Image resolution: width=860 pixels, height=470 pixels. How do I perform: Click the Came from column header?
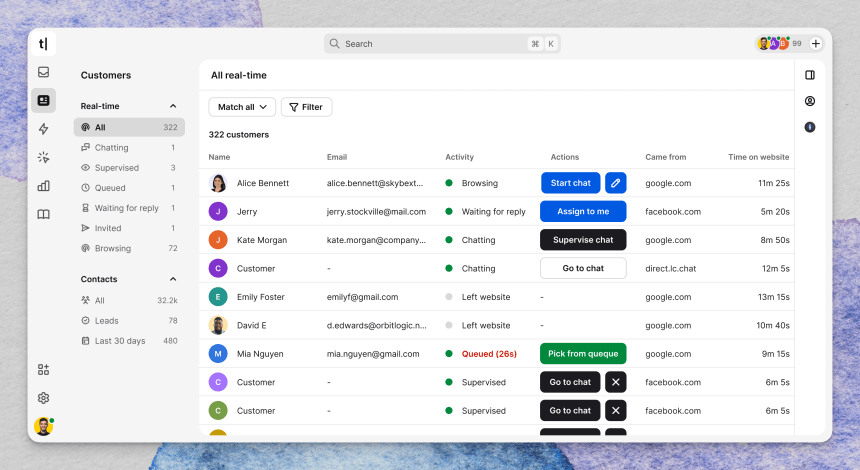click(x=665, y=157)
